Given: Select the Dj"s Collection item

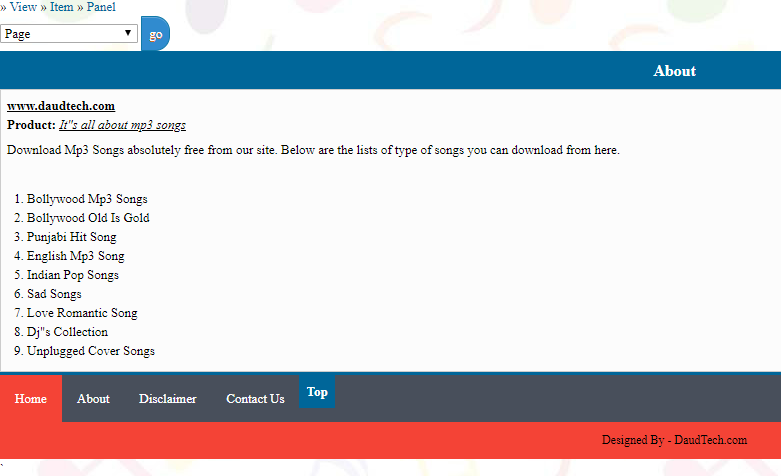Looking at the screenshot, I should point(67,332).
